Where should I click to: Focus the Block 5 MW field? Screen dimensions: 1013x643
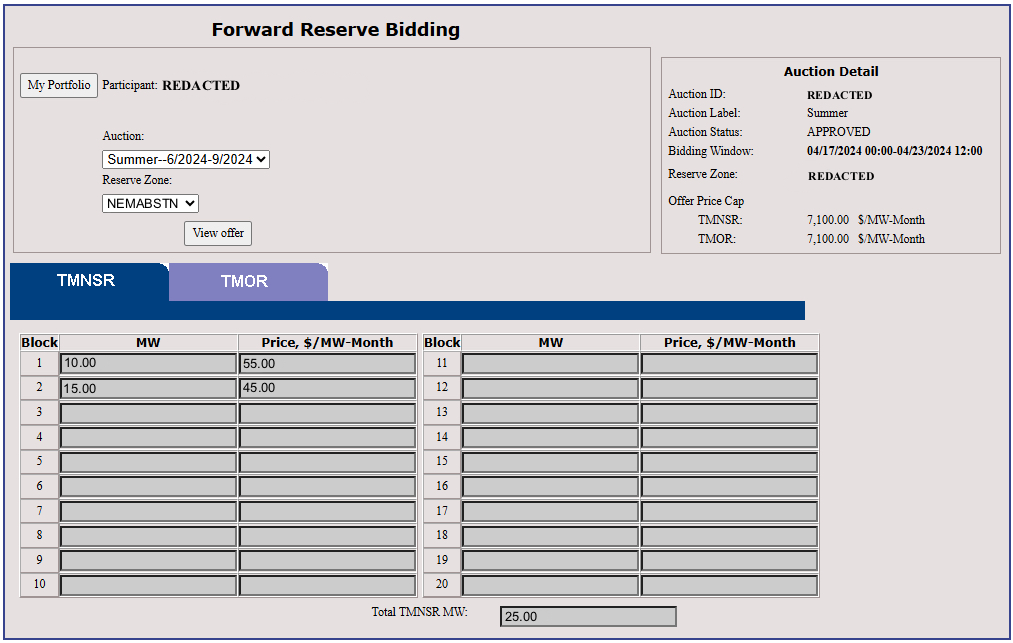click(148, 462)
